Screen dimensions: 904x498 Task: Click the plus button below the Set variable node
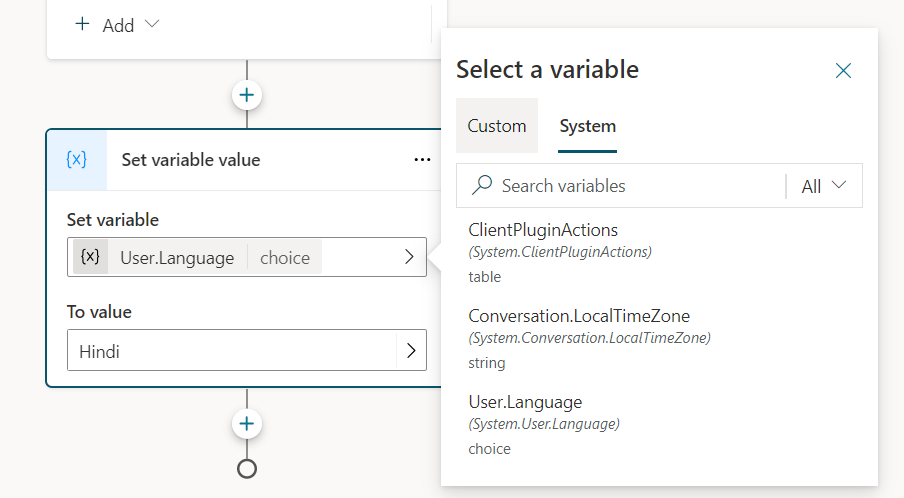click(x=247, y=424)
